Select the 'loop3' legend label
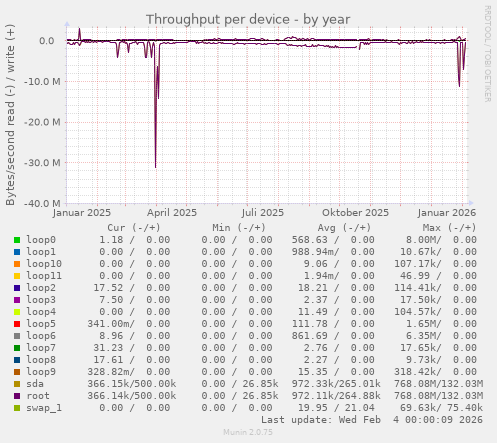This screenshot has width=497, height=443. [x=41, y=300]
